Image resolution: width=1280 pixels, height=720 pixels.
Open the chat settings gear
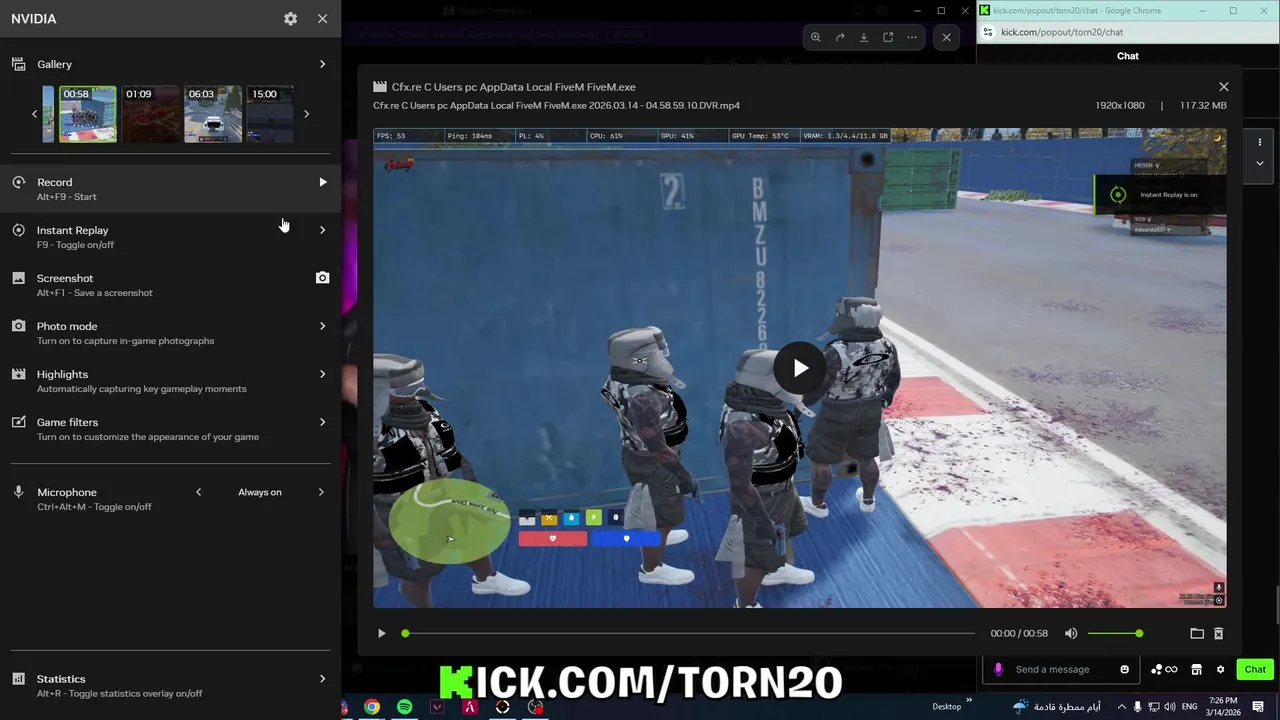point(1220,669)
